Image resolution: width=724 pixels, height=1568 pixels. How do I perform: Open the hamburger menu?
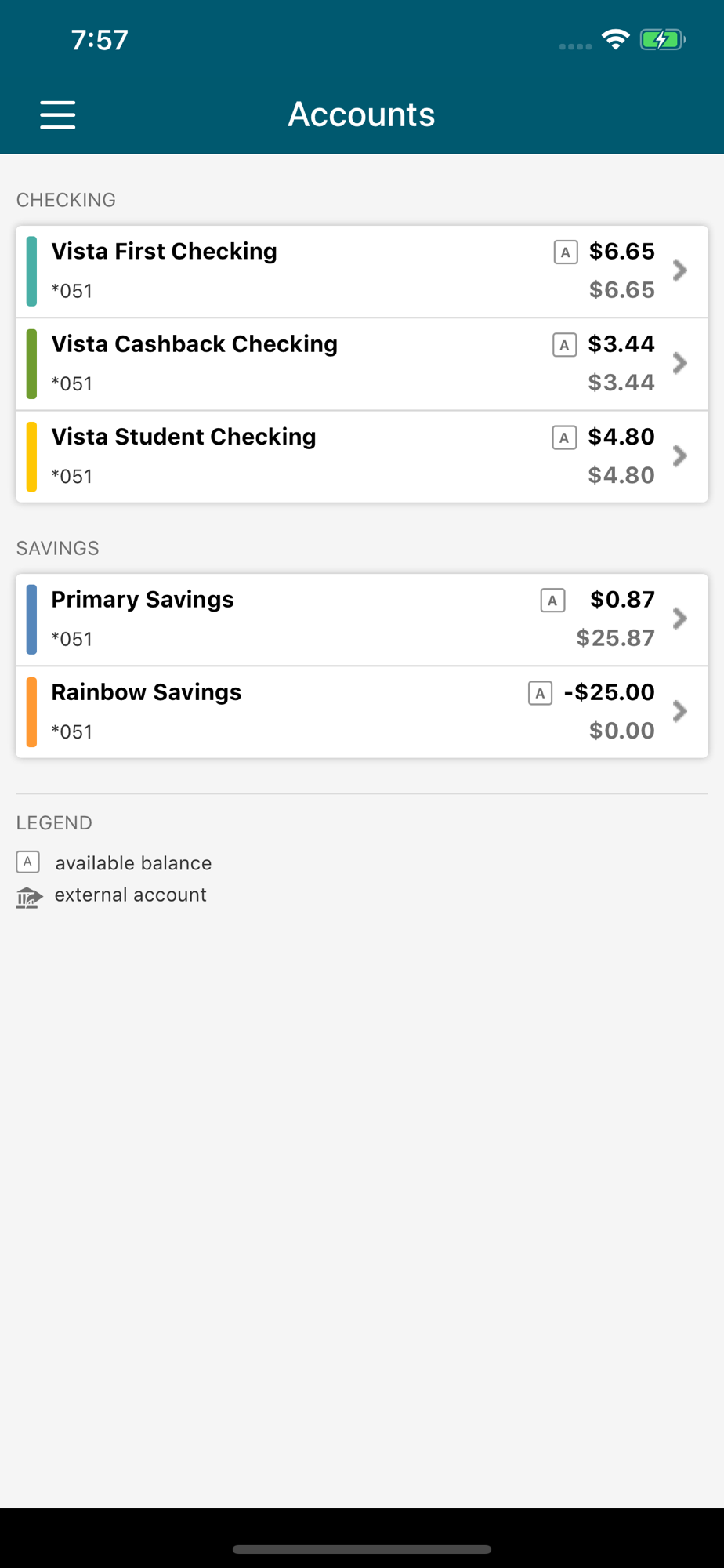(x=58, y=114)
